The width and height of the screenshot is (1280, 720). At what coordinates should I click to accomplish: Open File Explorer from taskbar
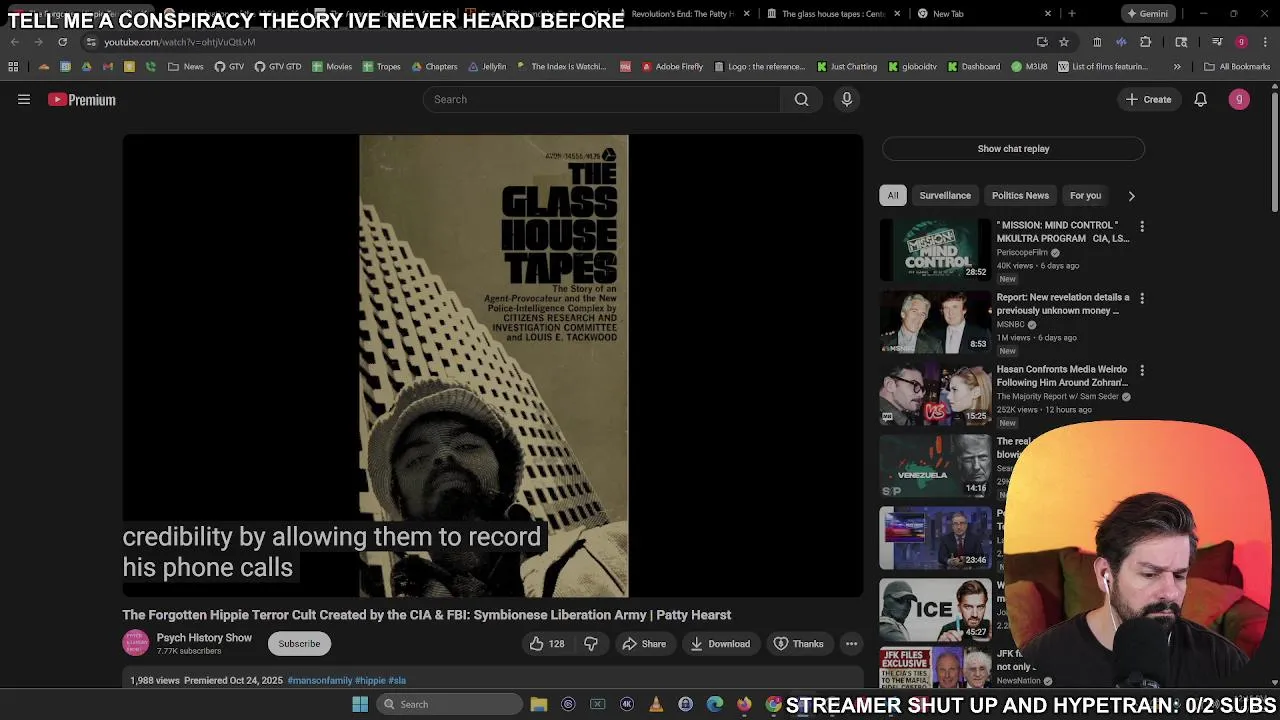(x=539, y=704)
